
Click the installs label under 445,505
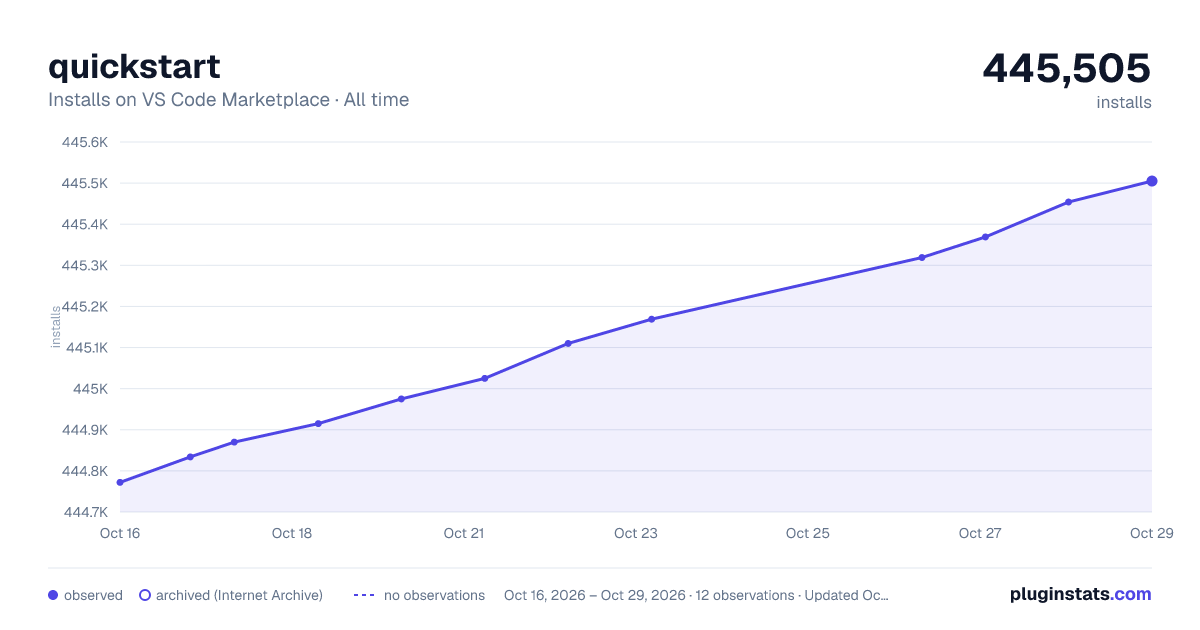click(1124, 102)
